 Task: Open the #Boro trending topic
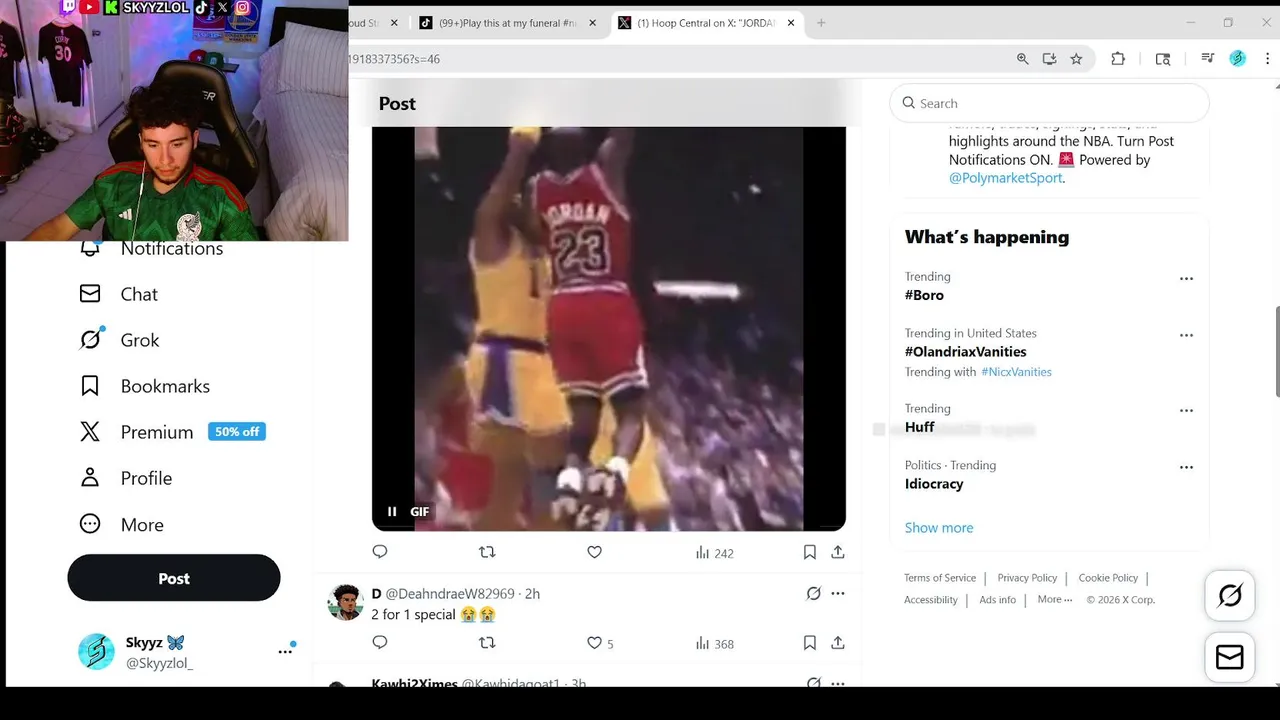click(924, 295)
